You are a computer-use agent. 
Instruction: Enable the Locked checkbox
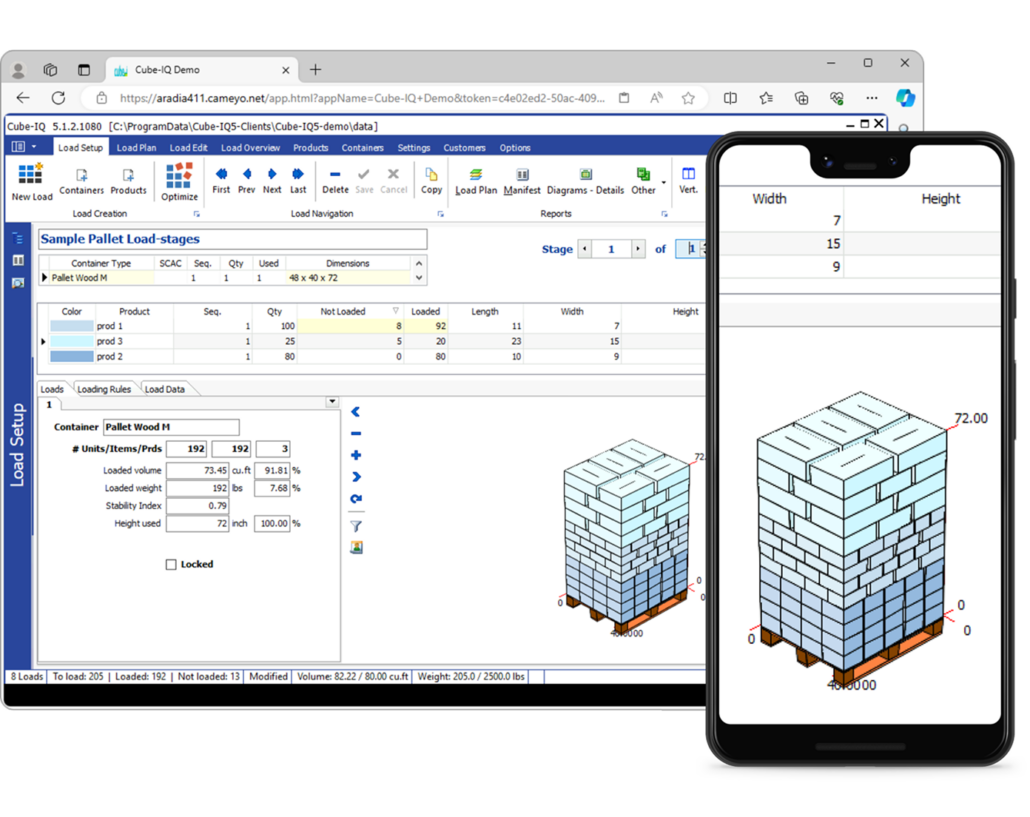pyautogui.click(x=172, y=564)
